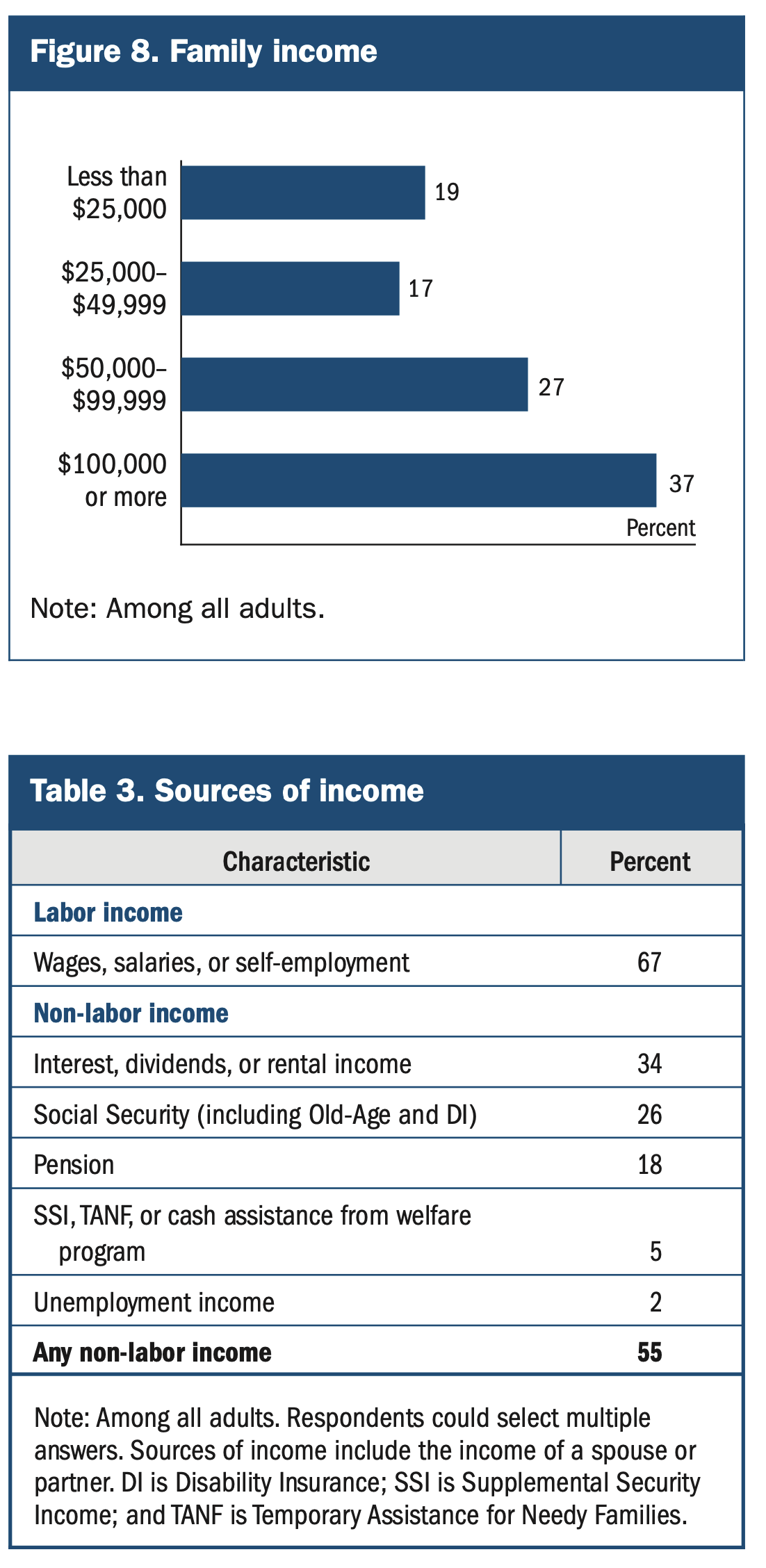Click the Social Security row
Image resolution: width=766 pixels, height=1568 pixels.
(255, 1115)
